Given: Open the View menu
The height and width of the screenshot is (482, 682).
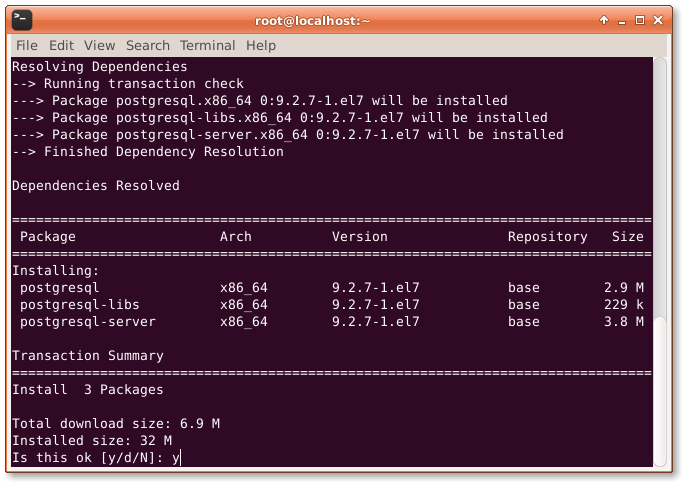Looking at the screenshot, I should pos(99,45).
